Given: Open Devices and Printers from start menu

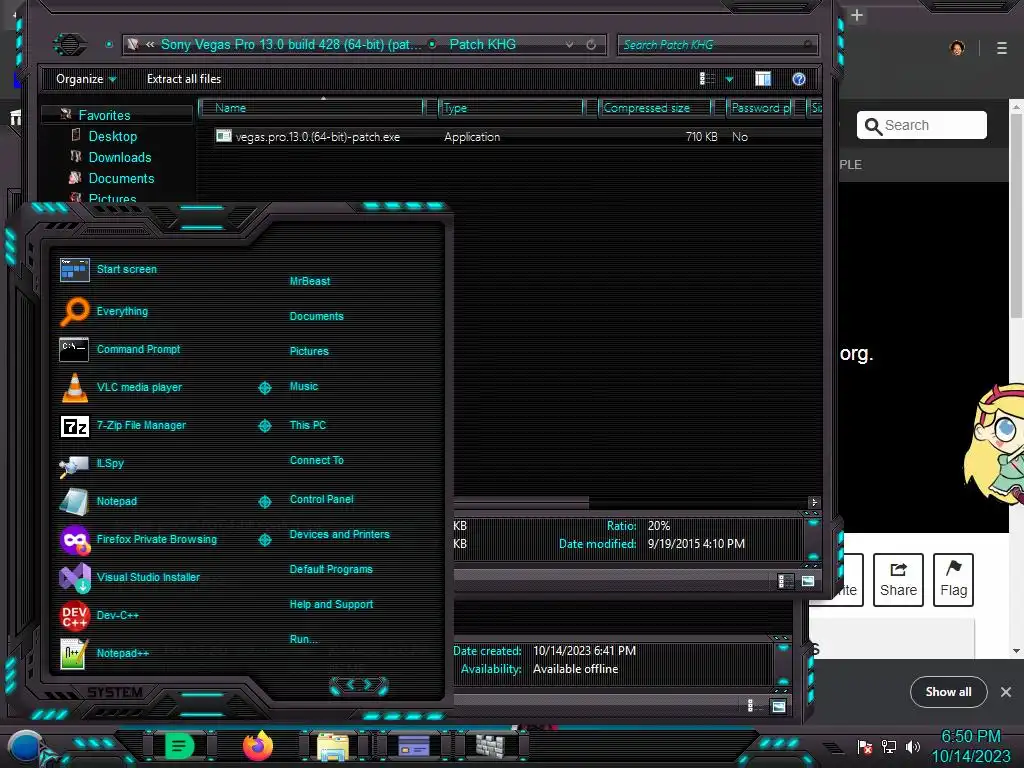Looking at the screenshot, I should (x=339, y=534).
